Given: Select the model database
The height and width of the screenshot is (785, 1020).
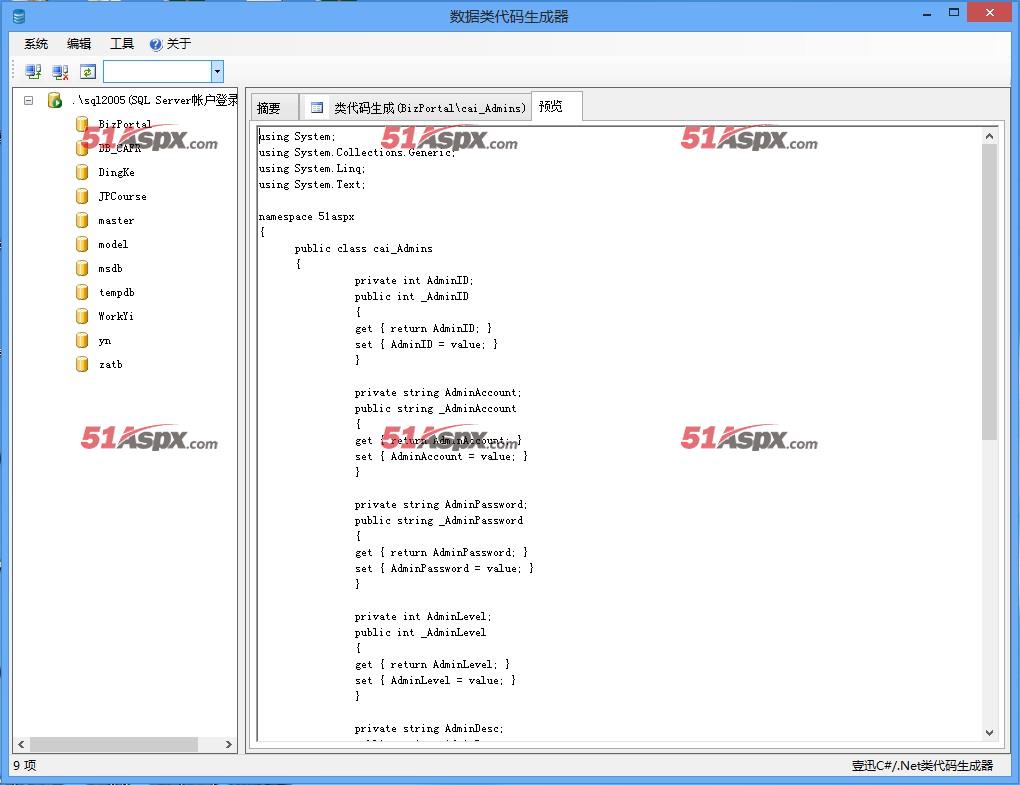Looking at the screenshot, I should (x=113, y=244).
